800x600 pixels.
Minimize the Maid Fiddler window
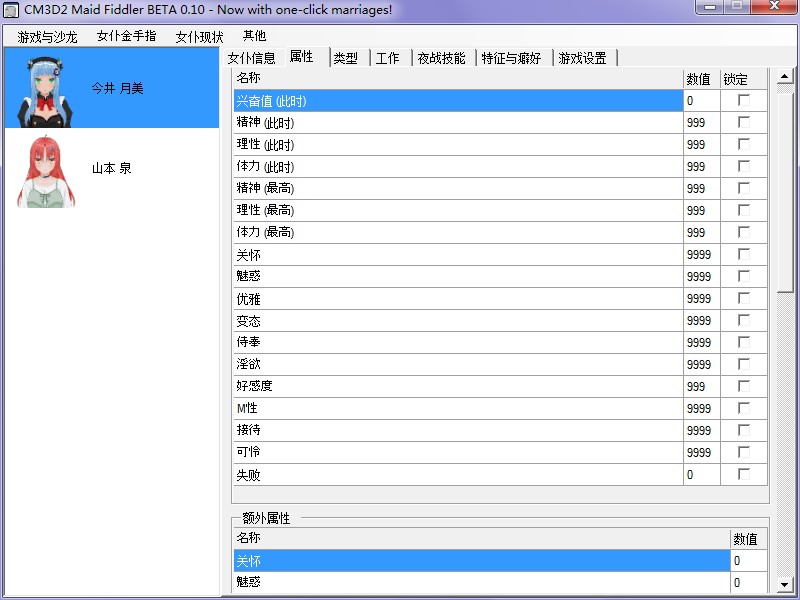[710, 7]
